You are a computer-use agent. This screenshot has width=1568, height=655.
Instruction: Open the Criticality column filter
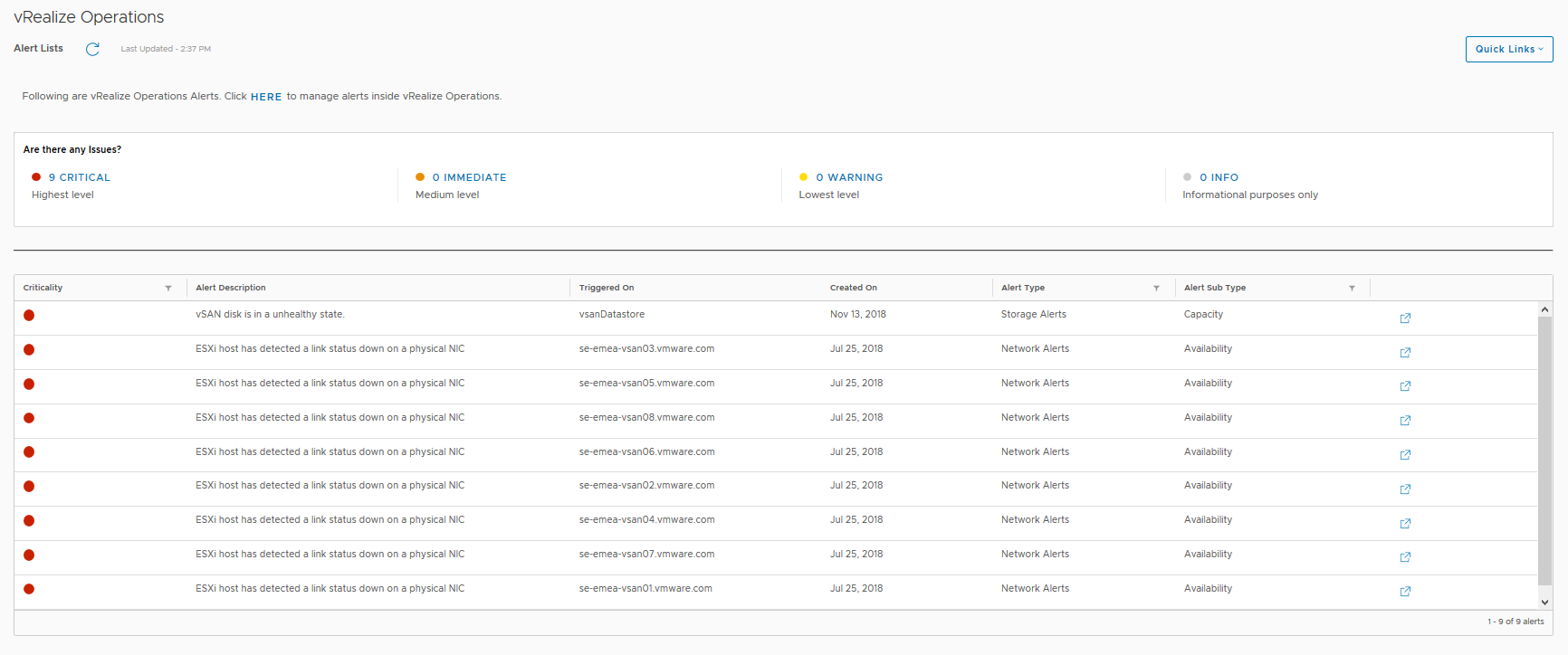pos(168,288)
